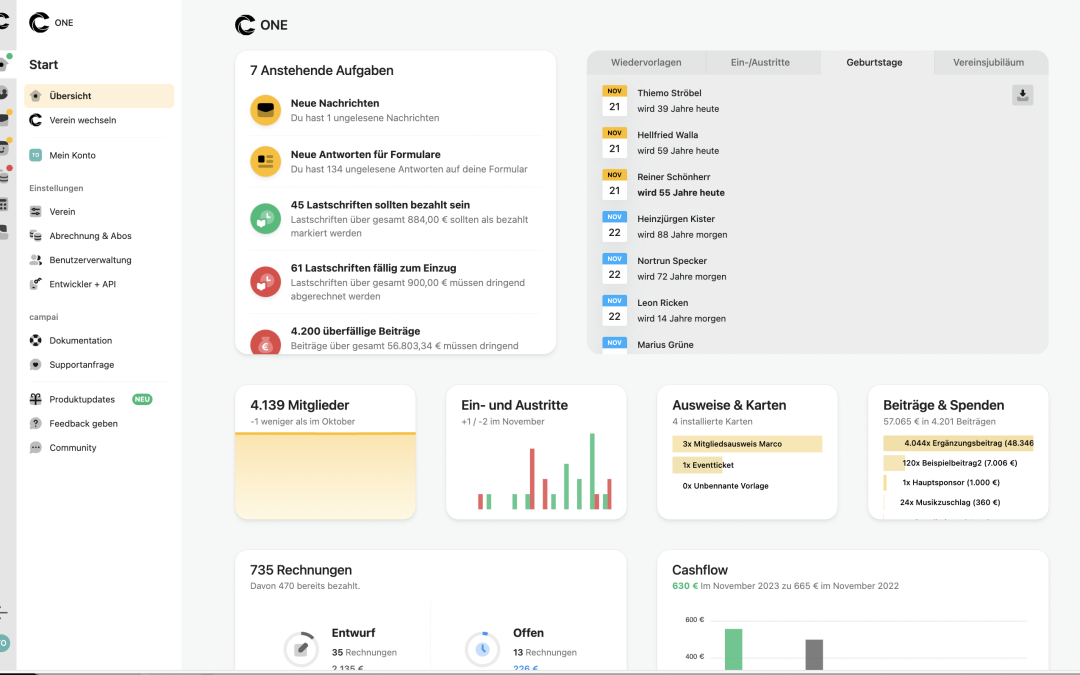Viewport: 1080px width, 675px height.
Task: Click the Produktupdates gift icon
Action: pyautogui.click(x=36, y=399)
